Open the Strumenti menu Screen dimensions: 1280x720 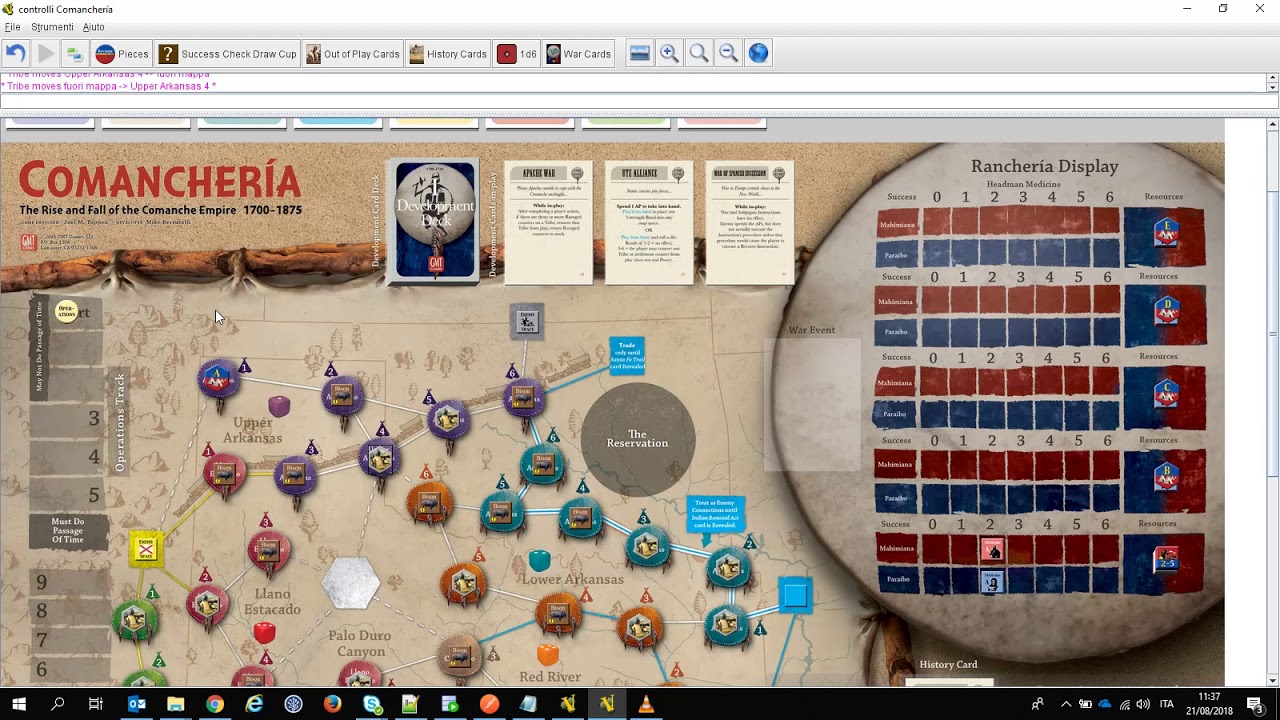tap(52, 27)
